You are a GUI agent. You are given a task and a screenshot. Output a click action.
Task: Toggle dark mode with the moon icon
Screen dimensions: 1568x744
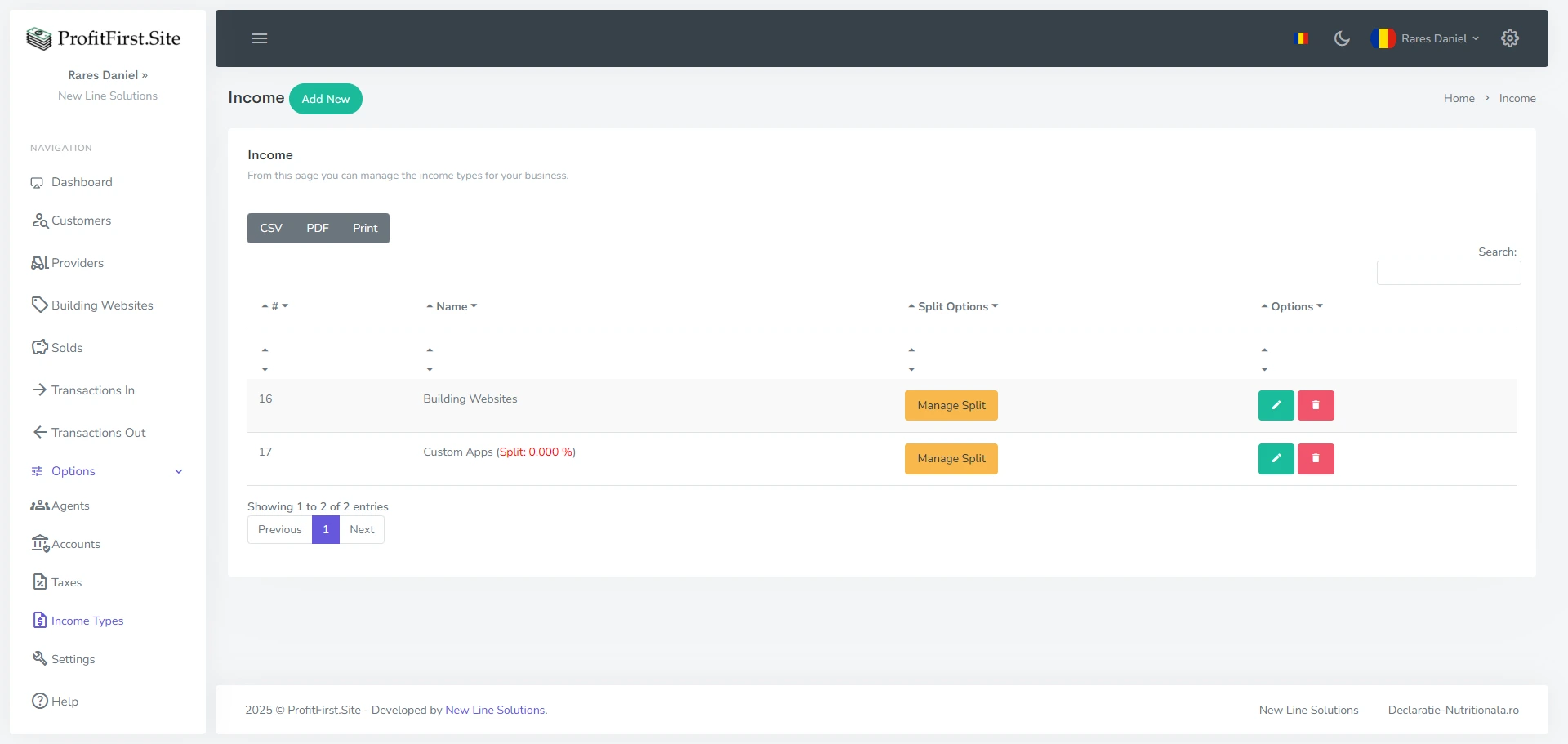coord(1342,38)
